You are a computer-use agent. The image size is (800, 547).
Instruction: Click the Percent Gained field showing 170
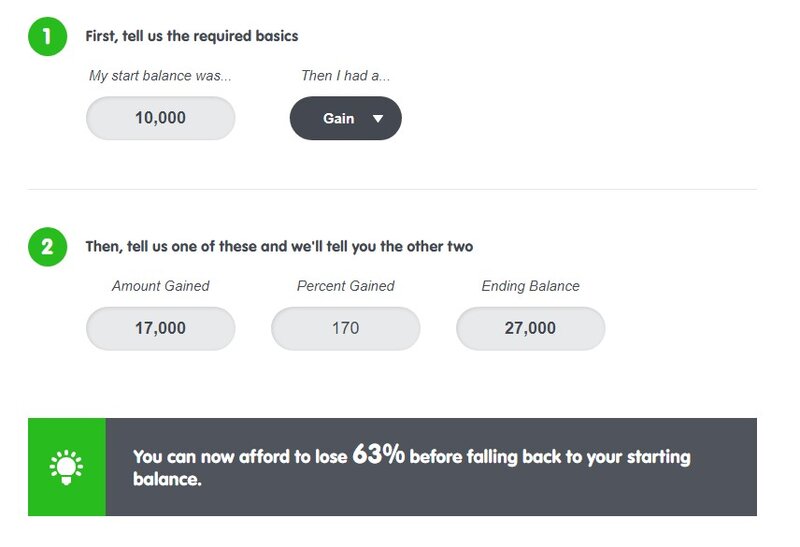pos(345,328)
